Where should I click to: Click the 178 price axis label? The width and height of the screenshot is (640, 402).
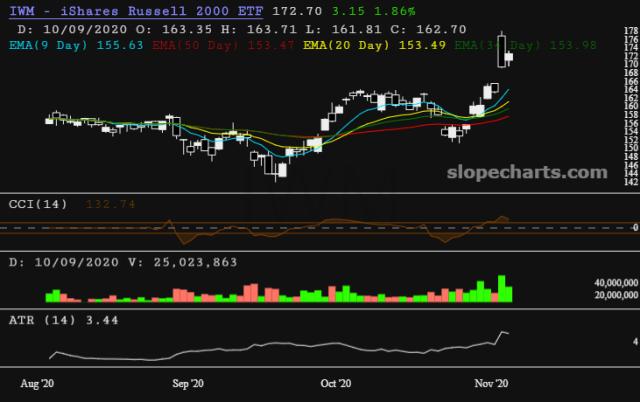coord(630,32)
